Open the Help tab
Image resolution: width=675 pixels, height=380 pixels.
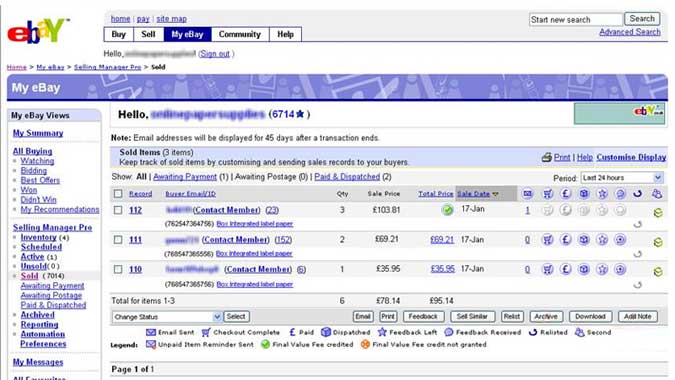285,34
